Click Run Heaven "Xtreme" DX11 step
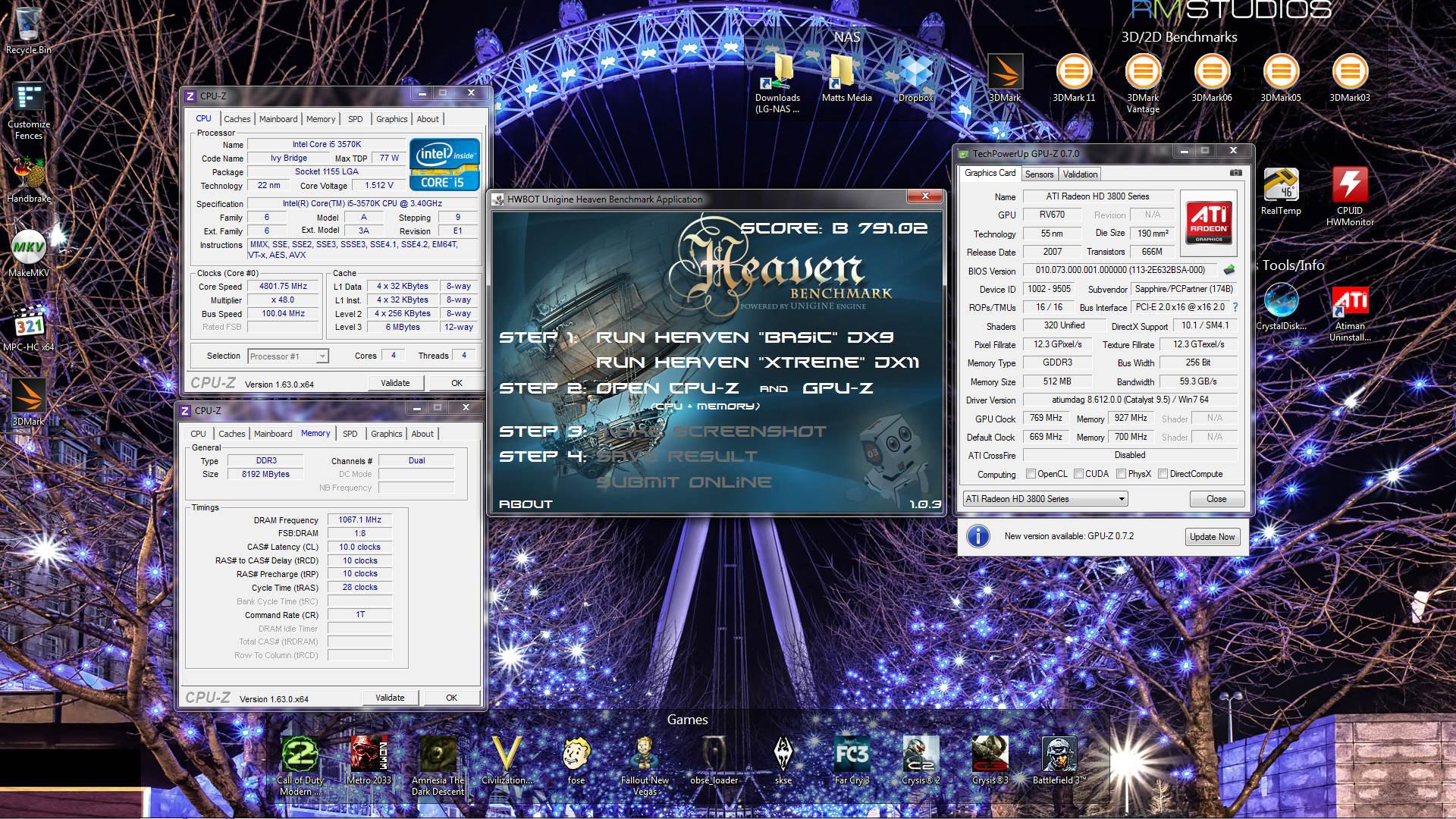The image size is (1456, 819). coord(758,362)
